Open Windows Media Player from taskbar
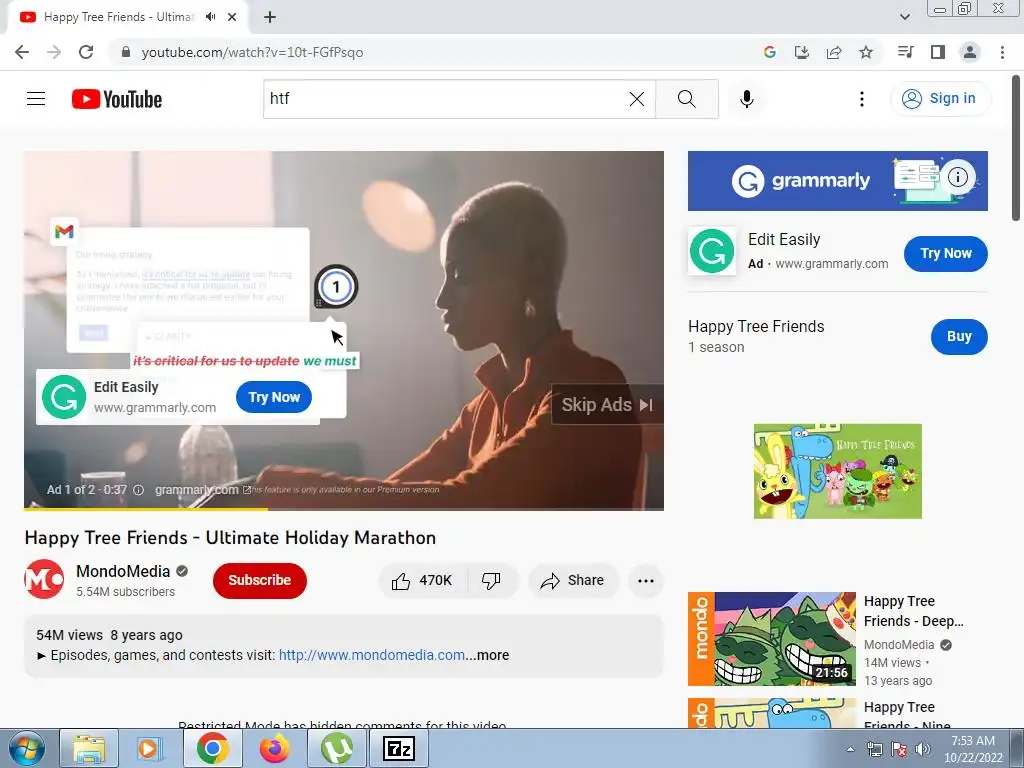Image resolution: width=1024 pixels, height=768 pixels. pos(150,748)
